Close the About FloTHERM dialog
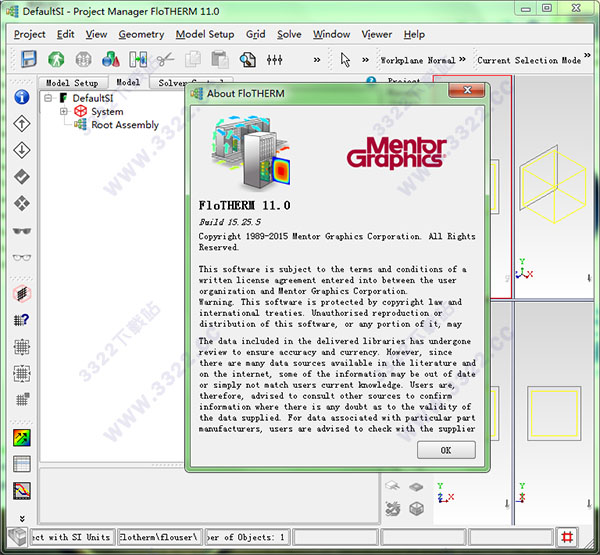The height and width of the screenshot is (555, 600). click(467, 90)
